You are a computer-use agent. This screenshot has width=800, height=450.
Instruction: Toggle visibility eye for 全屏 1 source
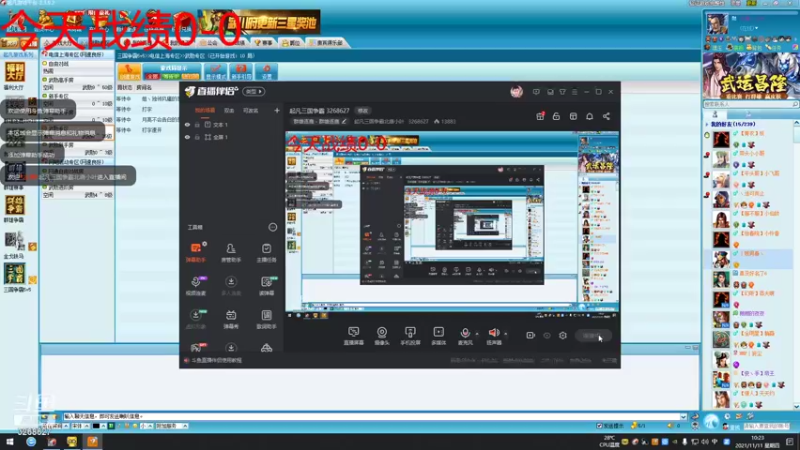[x=187, y=137]
